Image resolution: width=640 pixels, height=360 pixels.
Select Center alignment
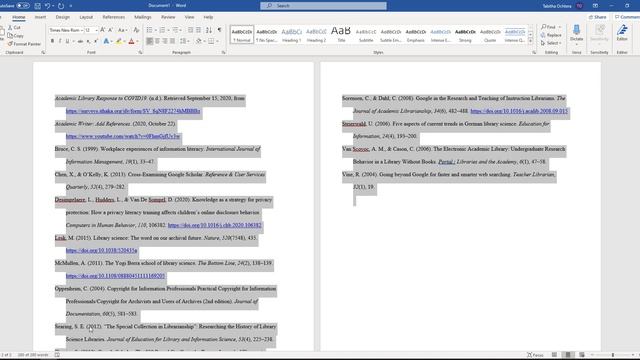pyautogui.click(x=158, y=41)
